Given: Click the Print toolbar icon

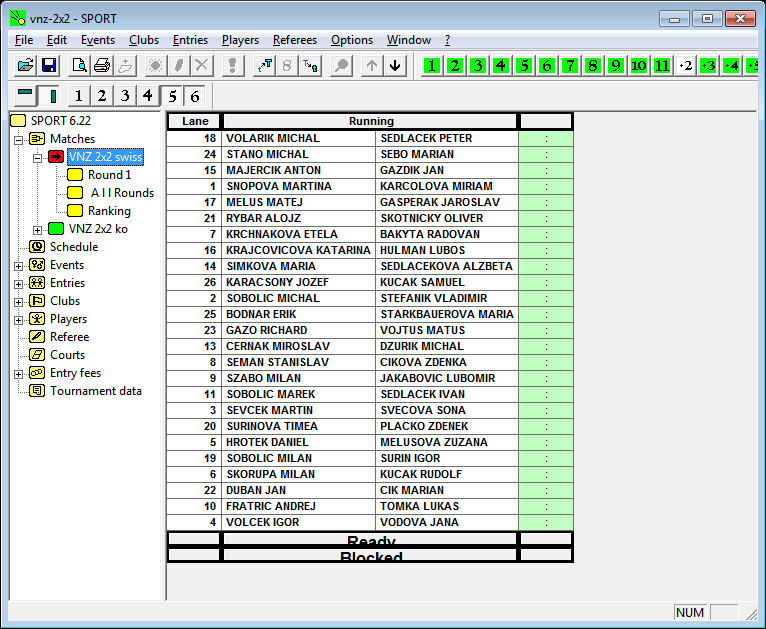Looking at the screenshot, I should coord(102,66).
